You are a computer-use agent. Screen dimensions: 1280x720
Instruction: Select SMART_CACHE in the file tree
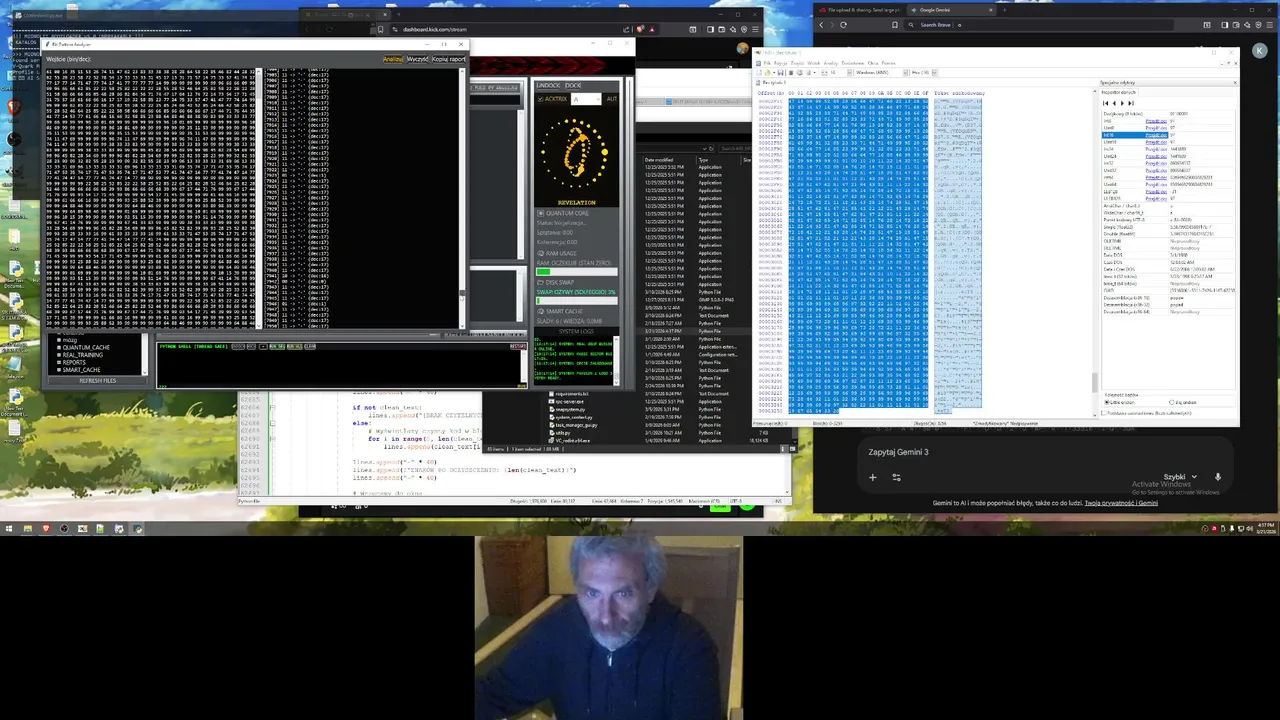(81, 370)
